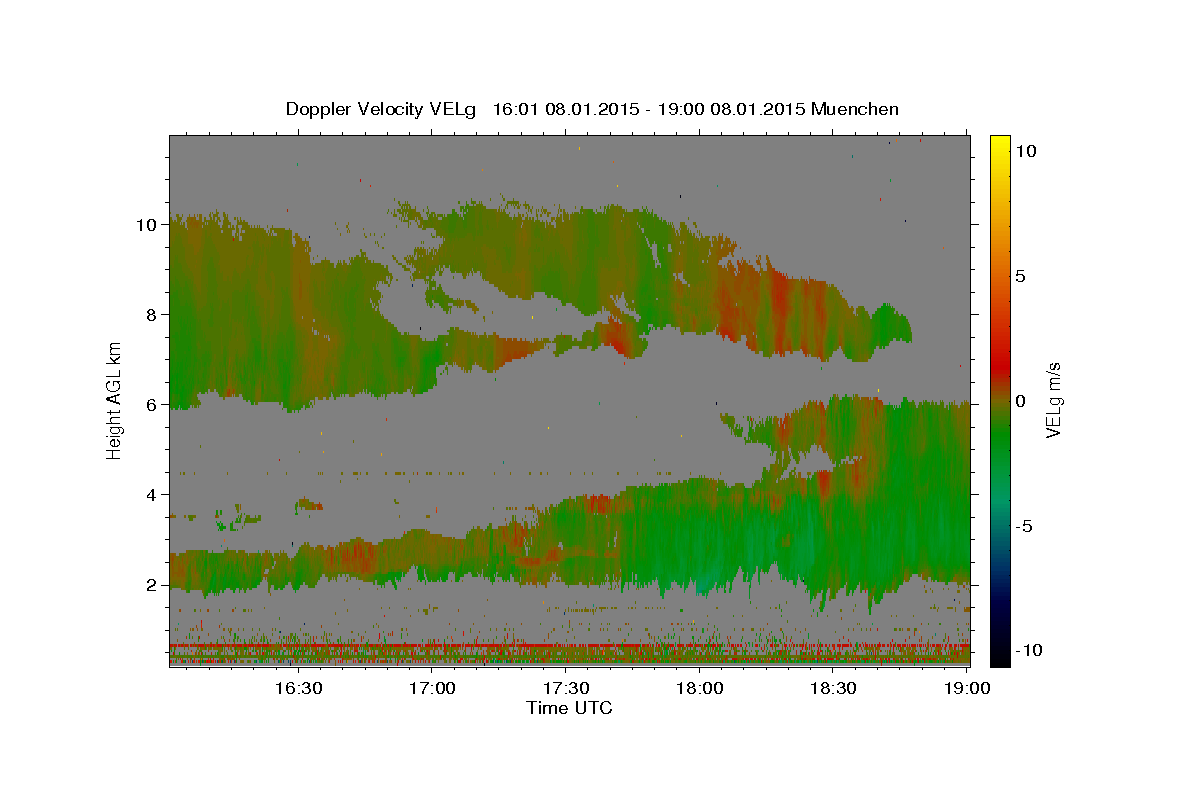The image size is (1200, 800).
Task: Click the 17:30 time tick label
Action: tap(566, 688)
